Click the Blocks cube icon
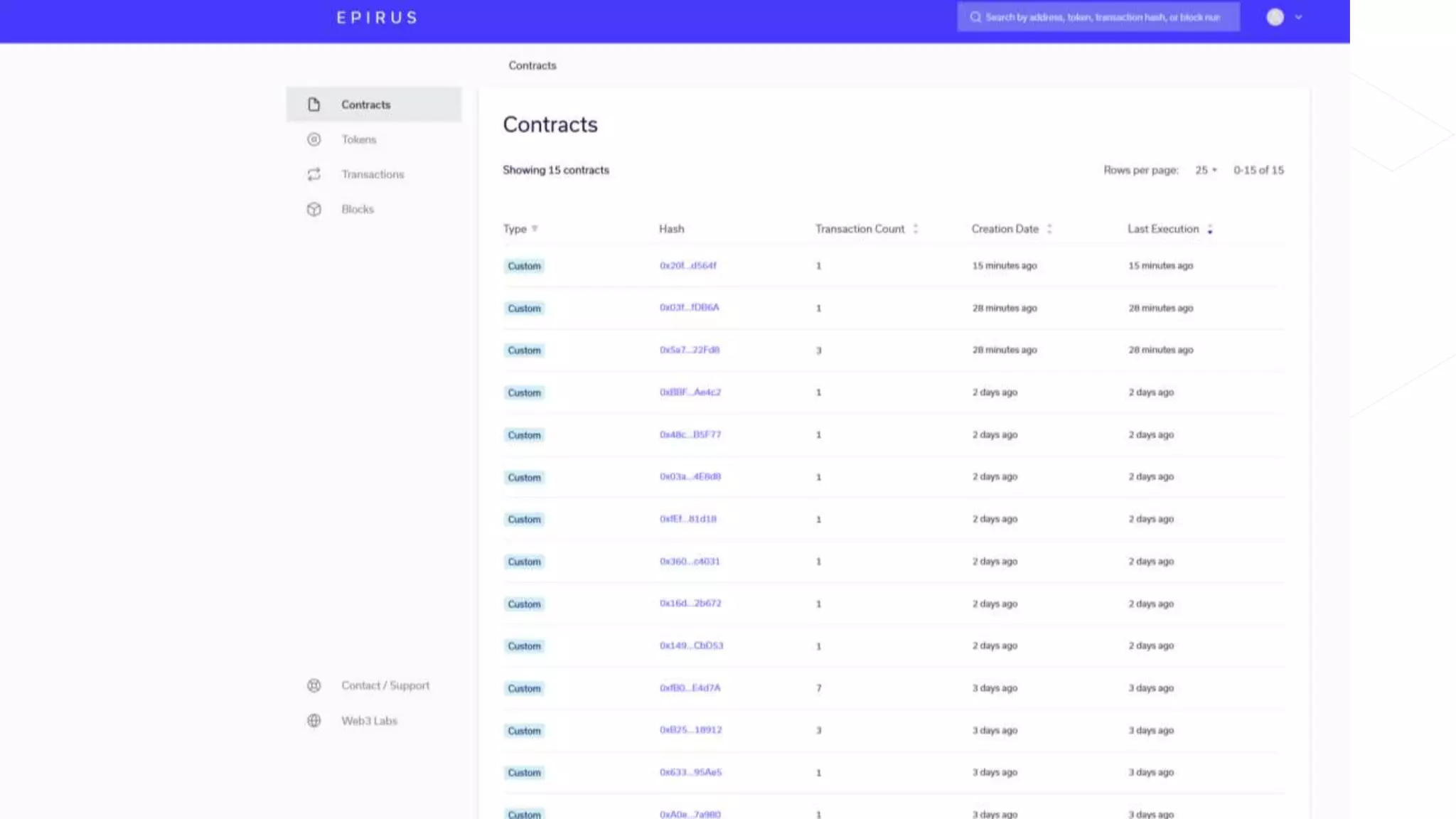 (314, 209)
